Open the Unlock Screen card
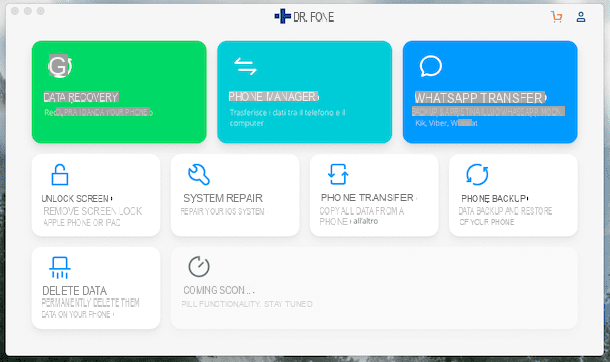 point(96,195)
